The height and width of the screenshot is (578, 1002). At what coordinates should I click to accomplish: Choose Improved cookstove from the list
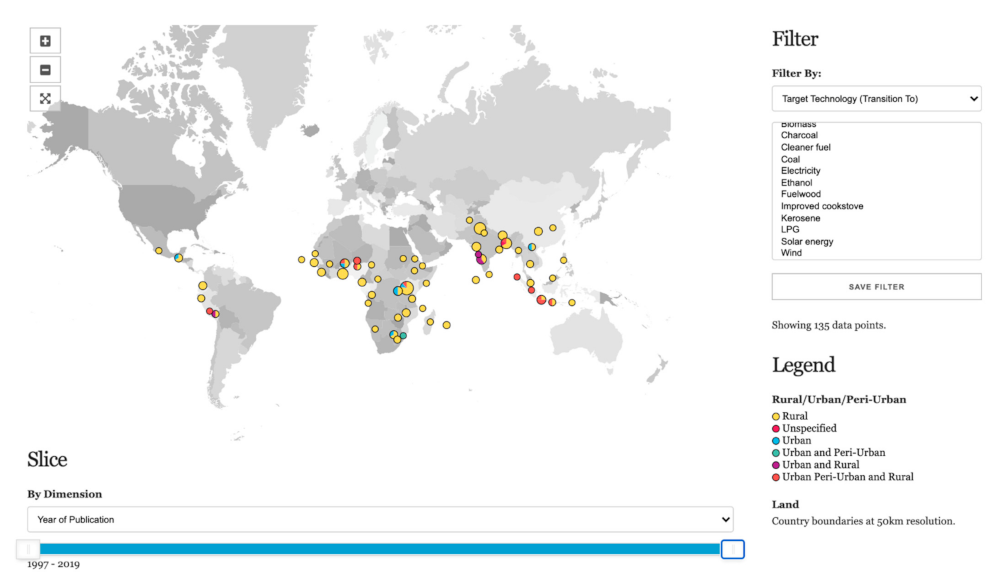pos(822,206)
